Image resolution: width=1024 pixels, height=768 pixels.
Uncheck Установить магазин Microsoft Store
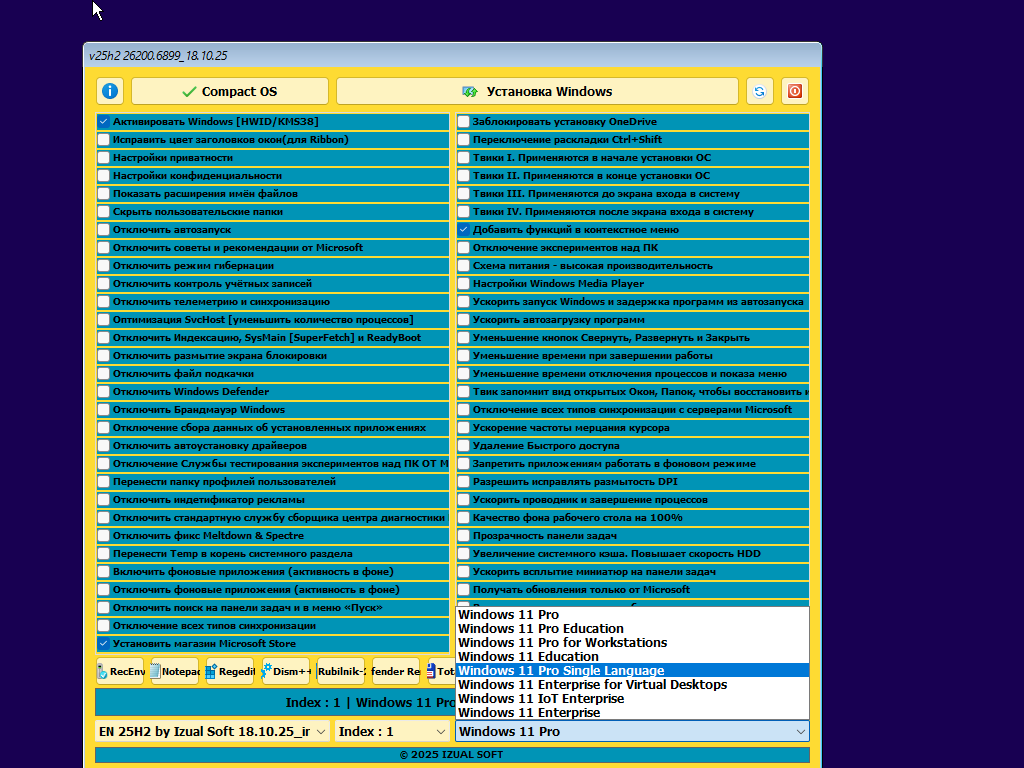pos(104,644)
